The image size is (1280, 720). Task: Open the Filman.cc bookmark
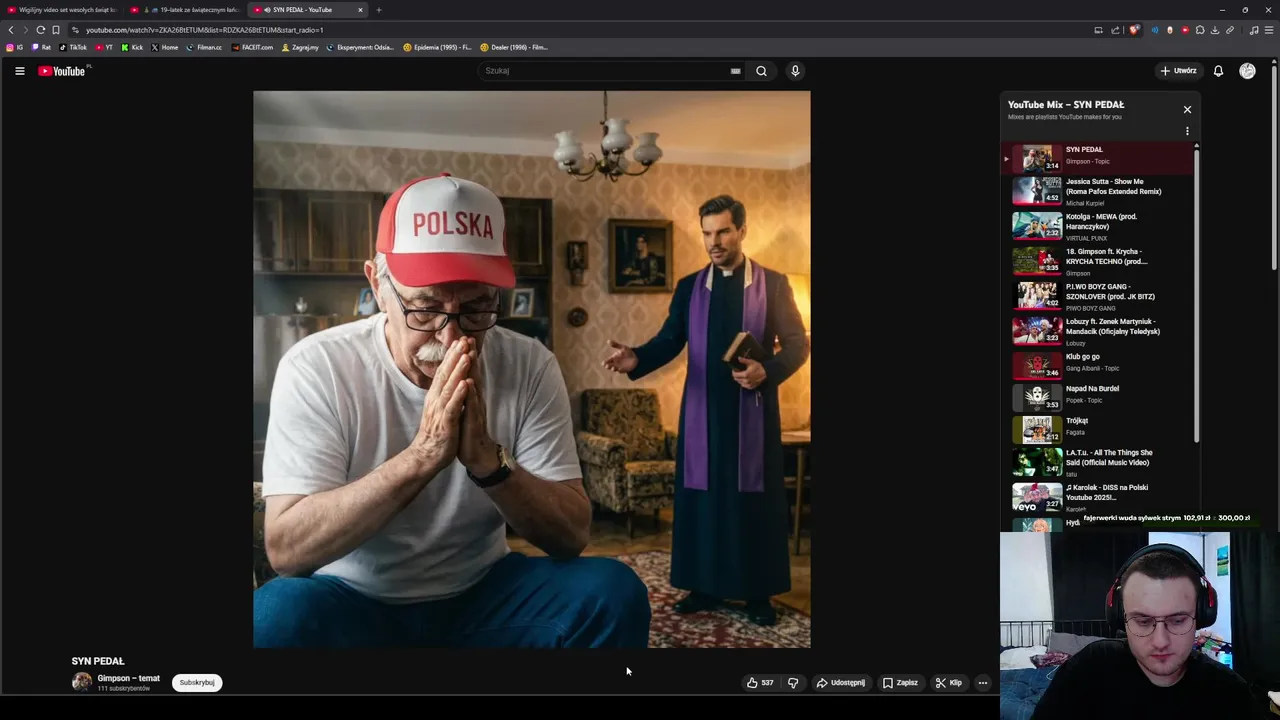tap(204, 47)
